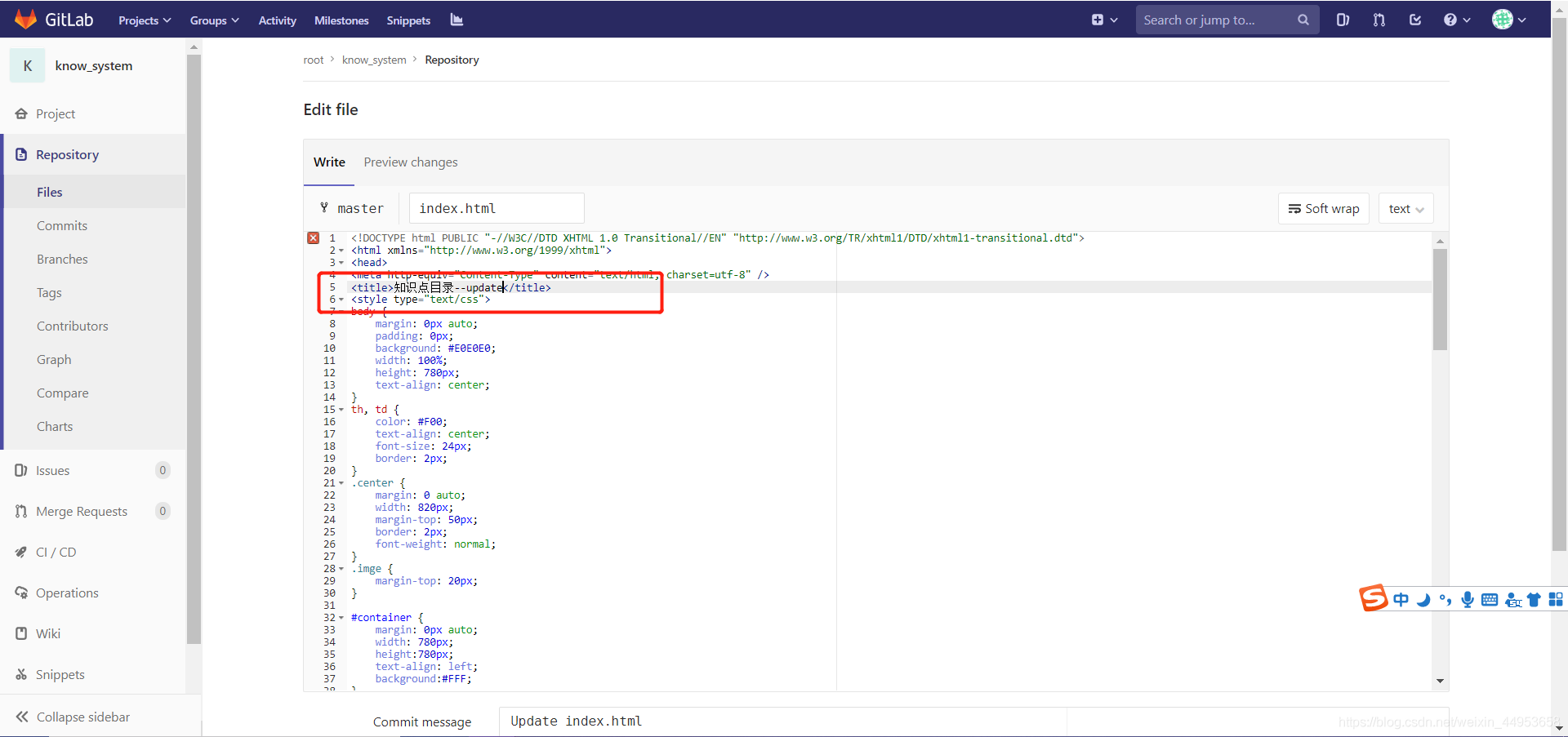Go to Repository breadcrumb link
The width and height of the screenshot is (1568, 737).
click(x=452, y=60)
